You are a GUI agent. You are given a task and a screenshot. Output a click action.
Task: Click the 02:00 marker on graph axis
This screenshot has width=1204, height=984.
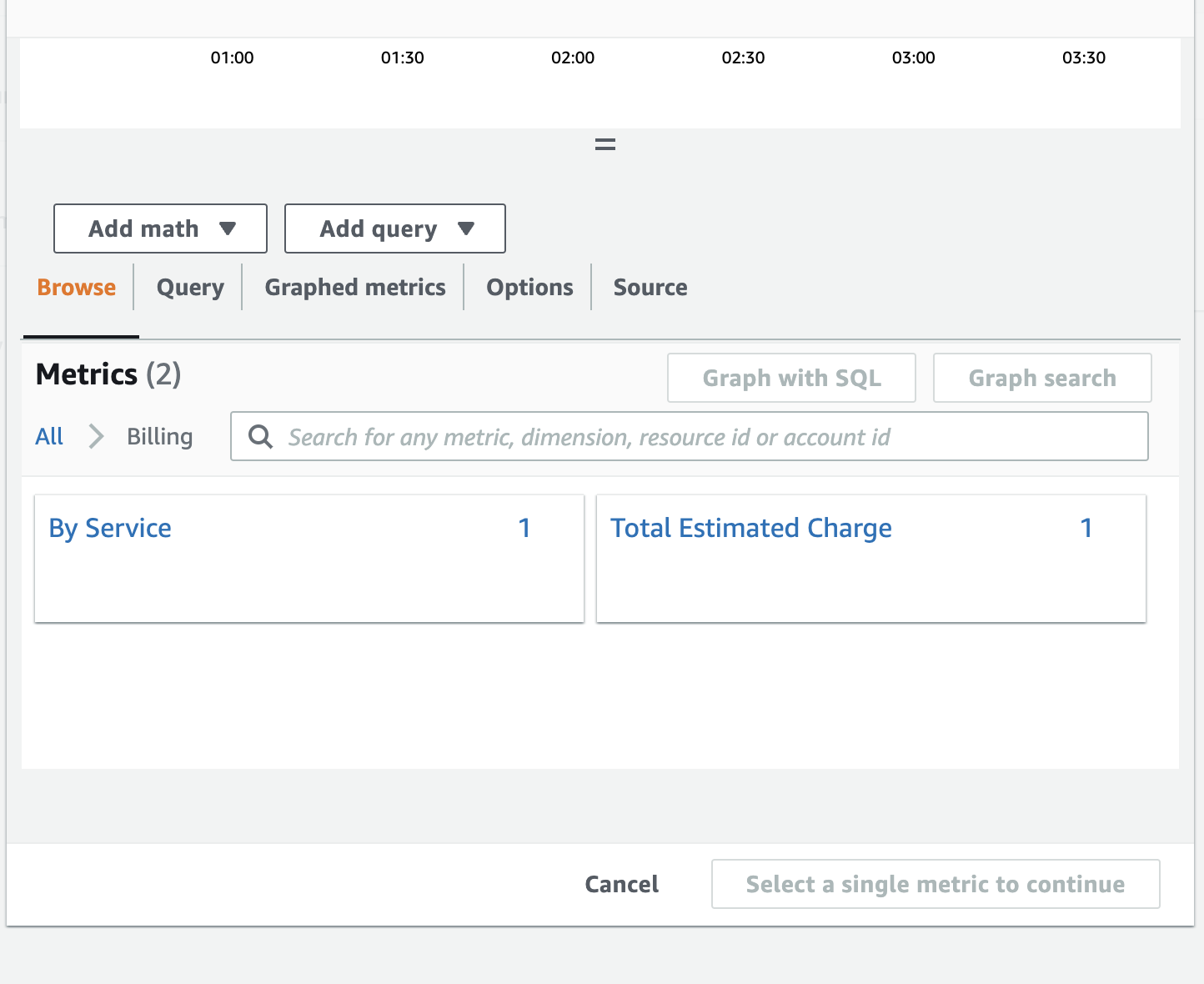(x=573, y=58)
